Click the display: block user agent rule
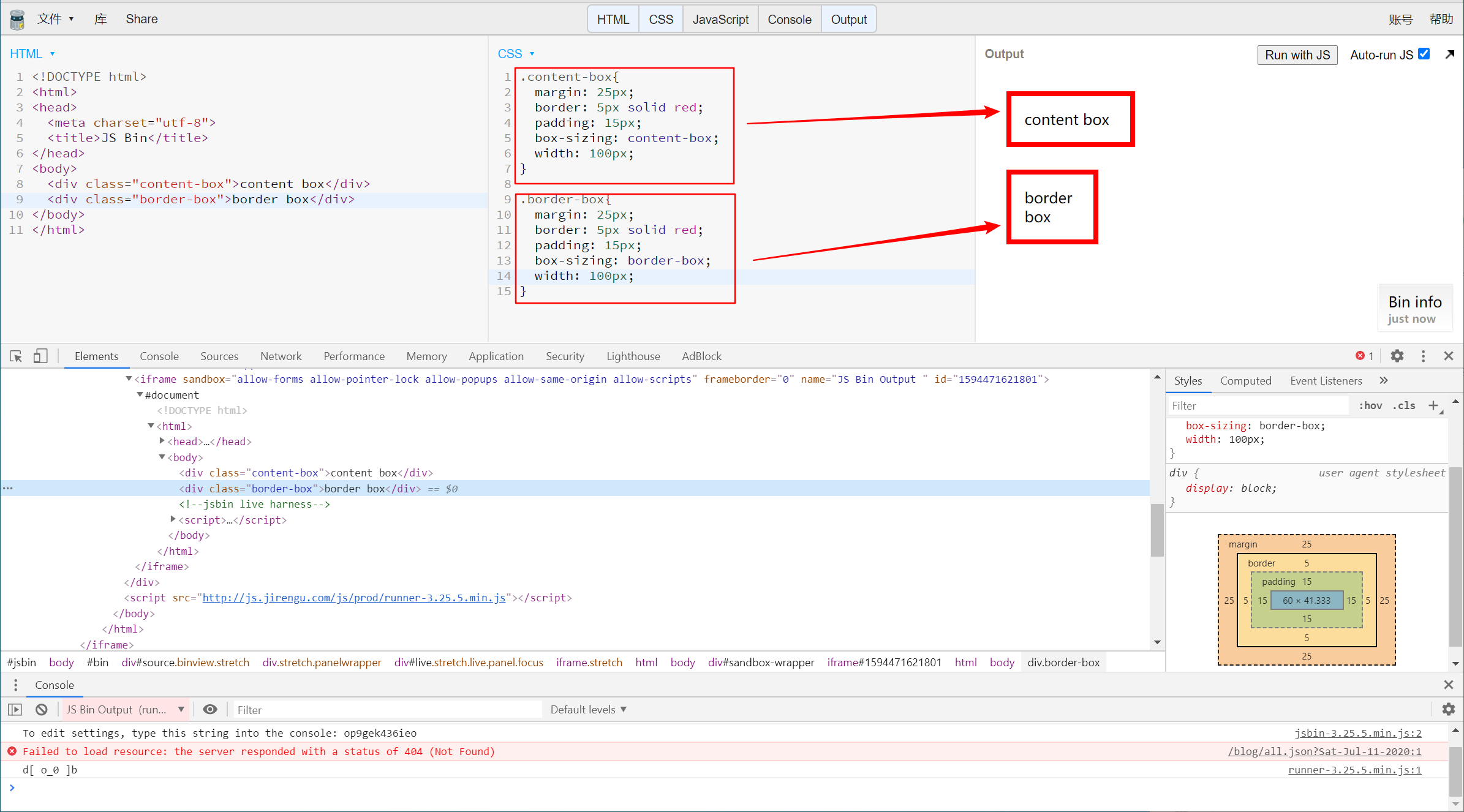This screenshot has height=812, width=1464. (x=1231, y=488)
